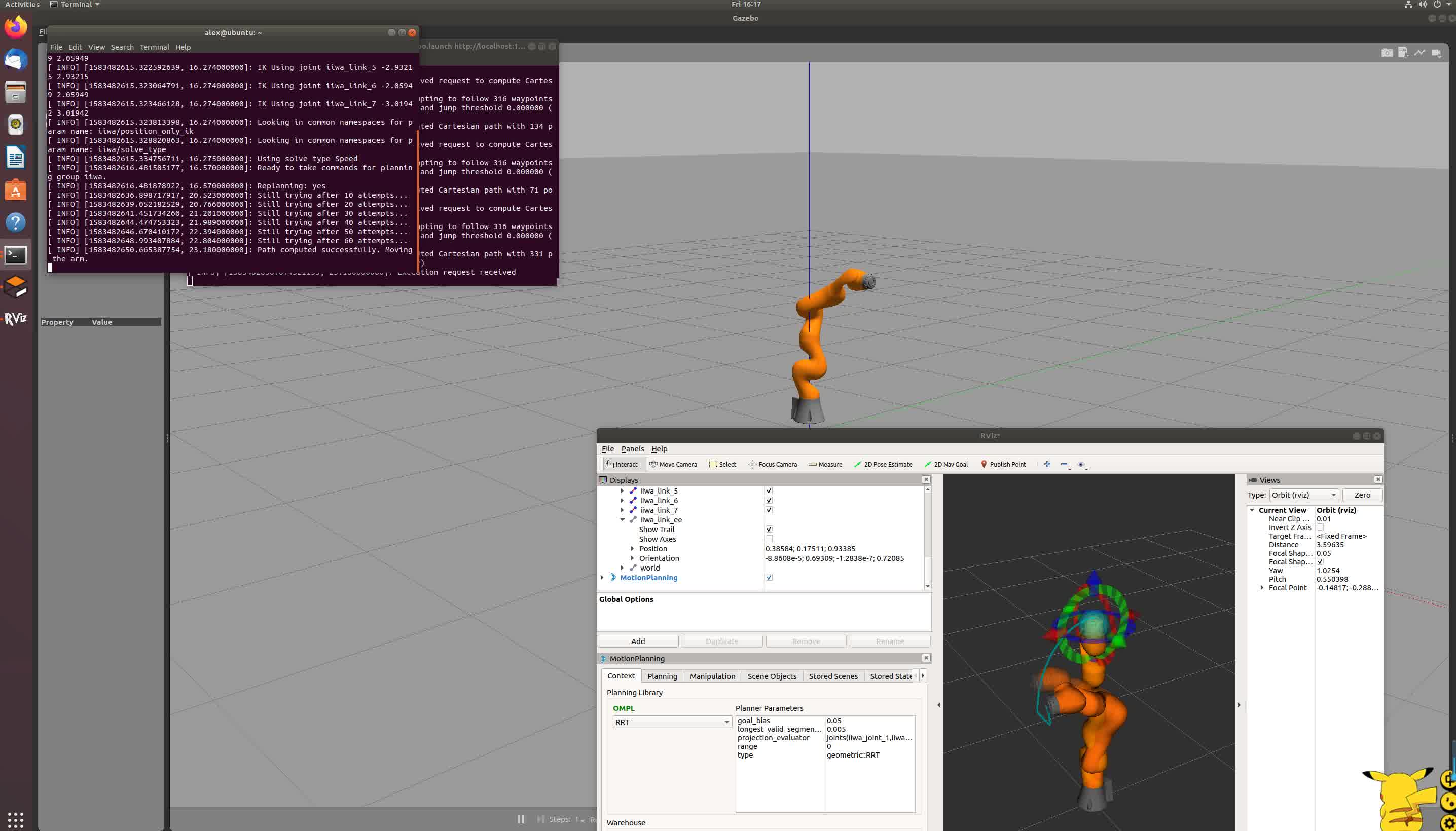
Task: Click the Displays panel vertical scrollbar
Action: pos(927,525)
